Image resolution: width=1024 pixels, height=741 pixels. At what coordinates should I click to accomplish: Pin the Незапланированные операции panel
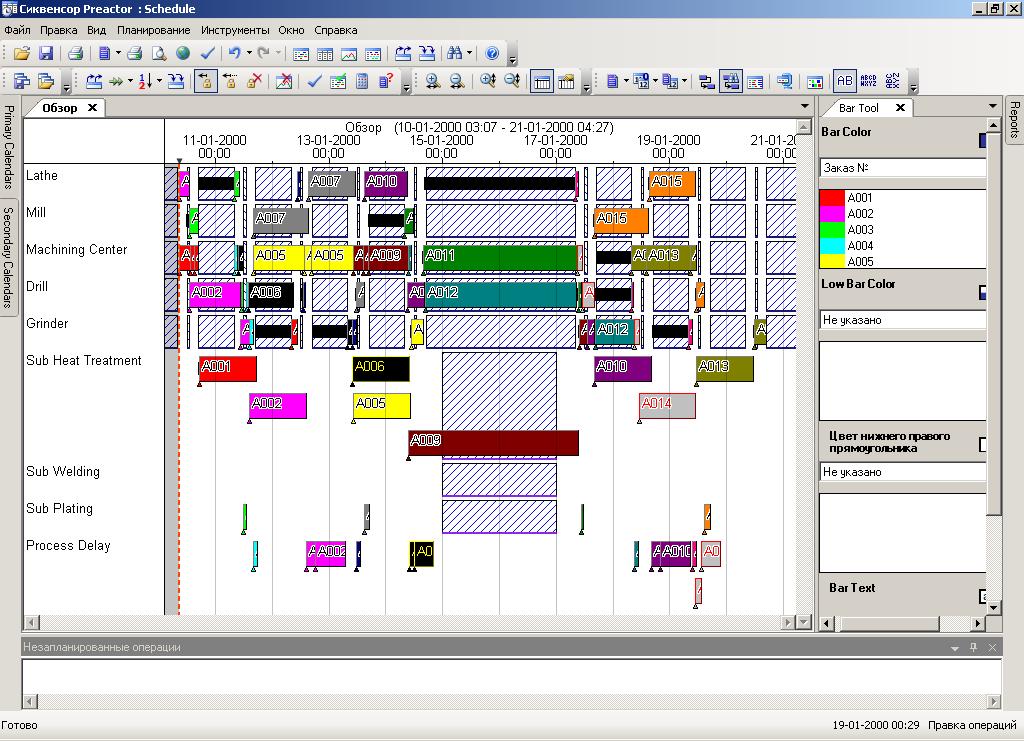(x=974, y=647)
